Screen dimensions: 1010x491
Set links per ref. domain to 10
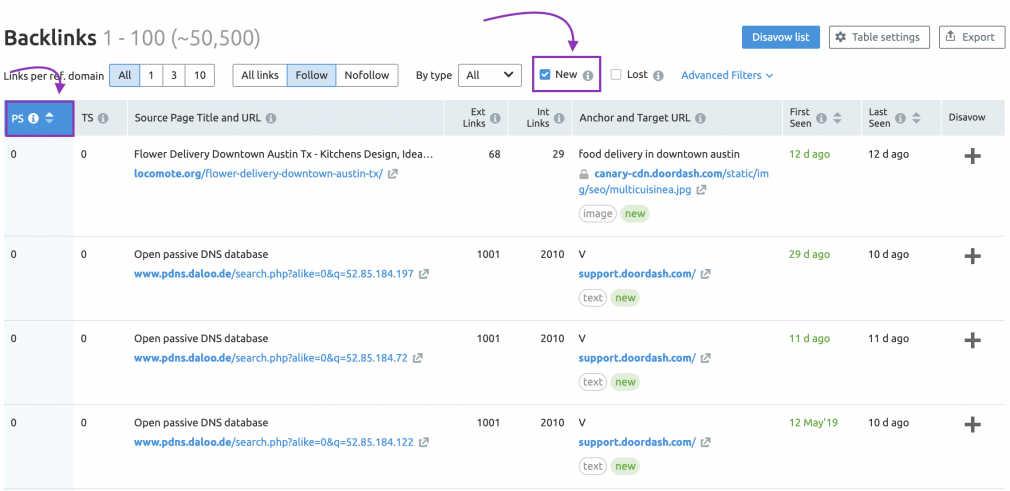(200, 75)
